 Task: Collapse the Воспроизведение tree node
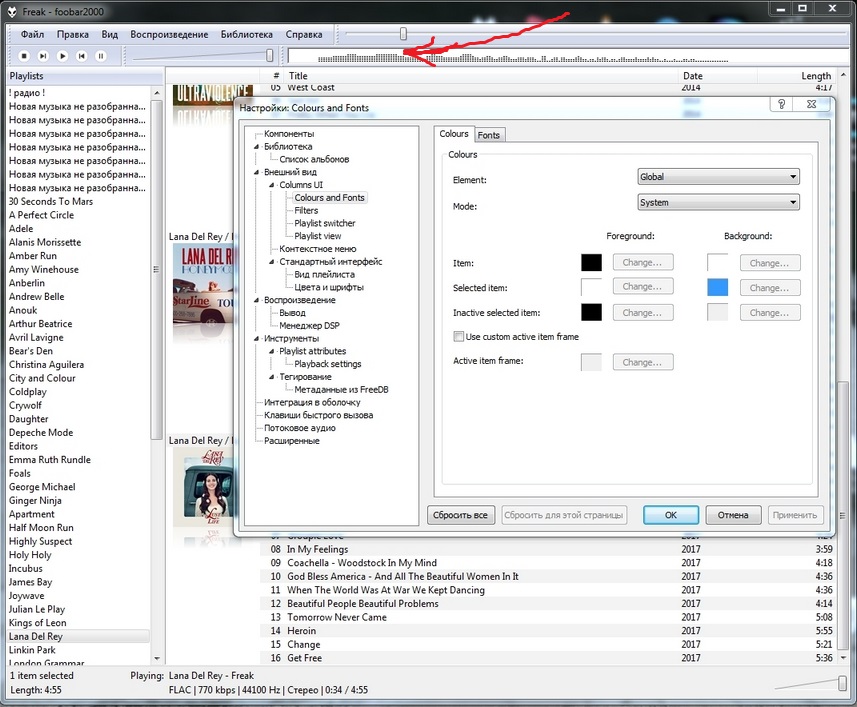[256, 300]
